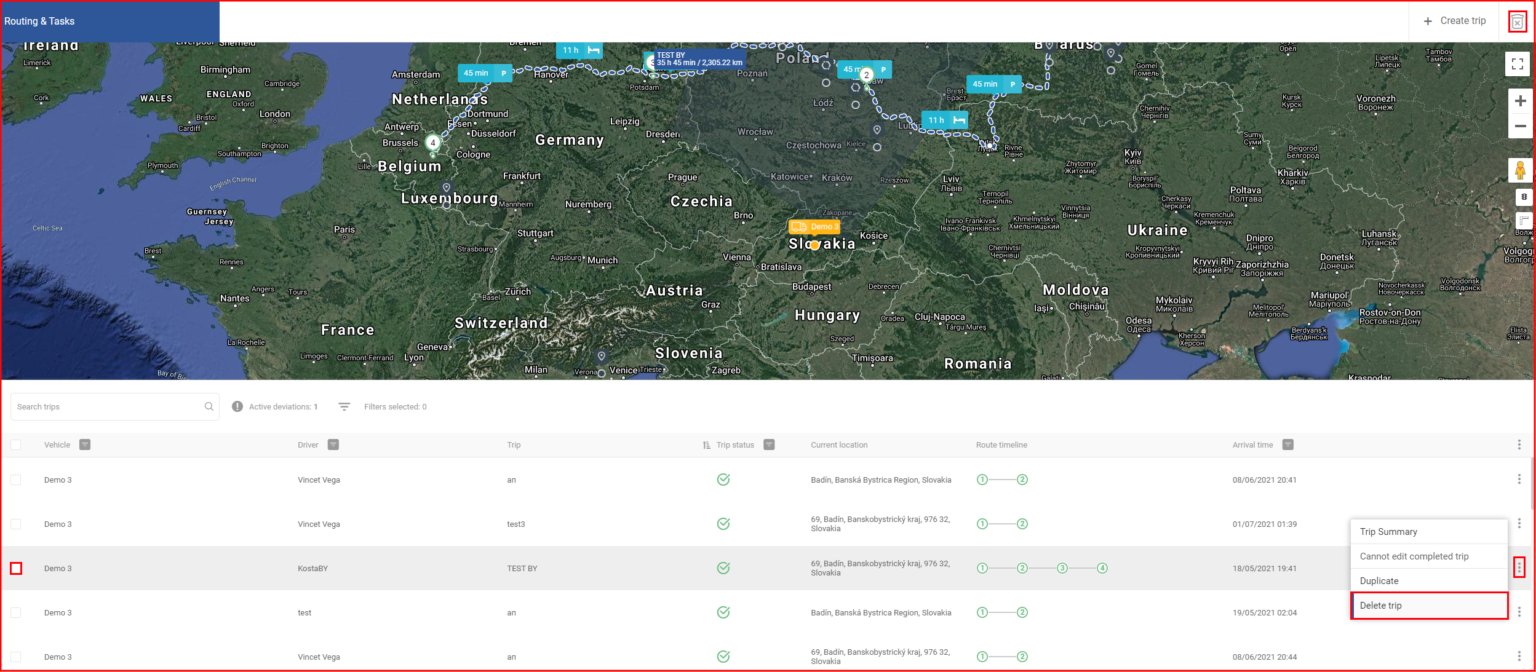Open three-dot menu for TEST BY trip
Viewport: 1536px width, 672px height.
(1519, 568)
